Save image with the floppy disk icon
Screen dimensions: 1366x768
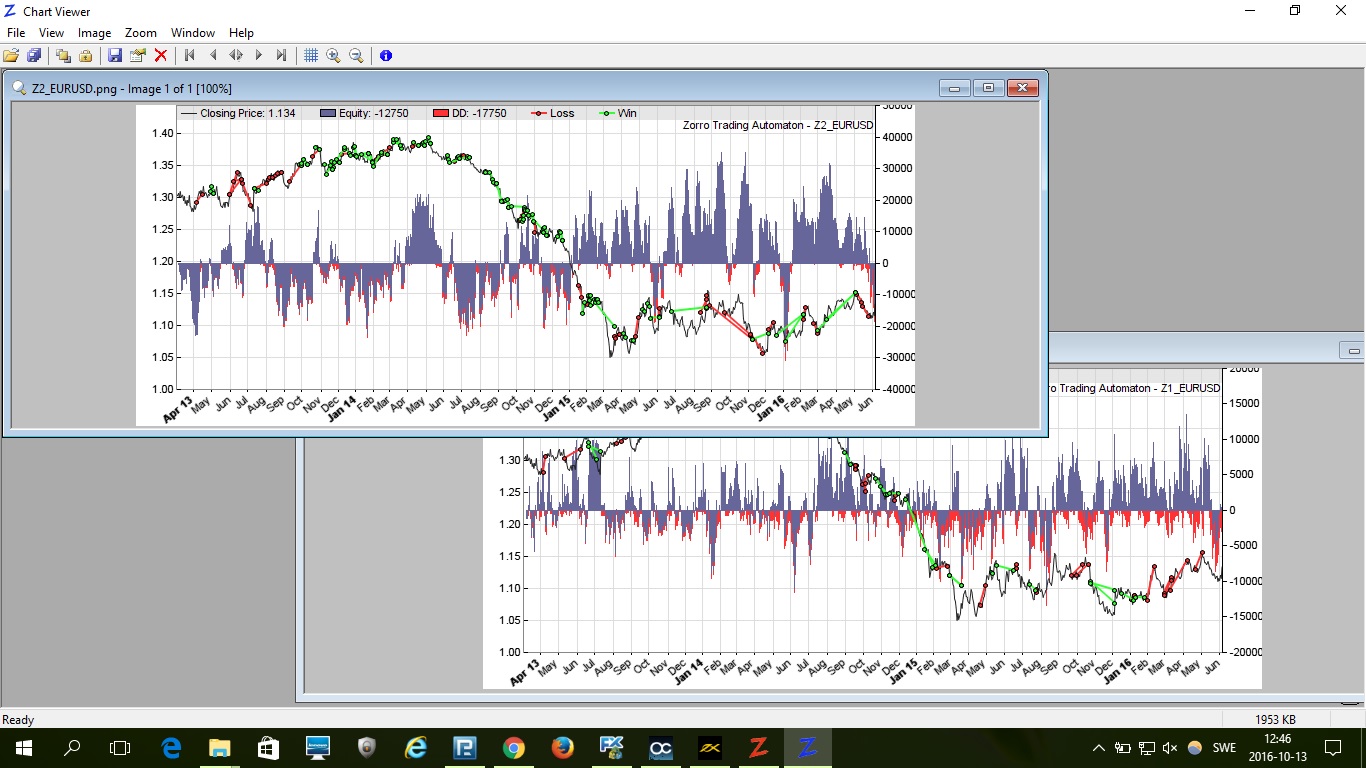pos(115,55)
